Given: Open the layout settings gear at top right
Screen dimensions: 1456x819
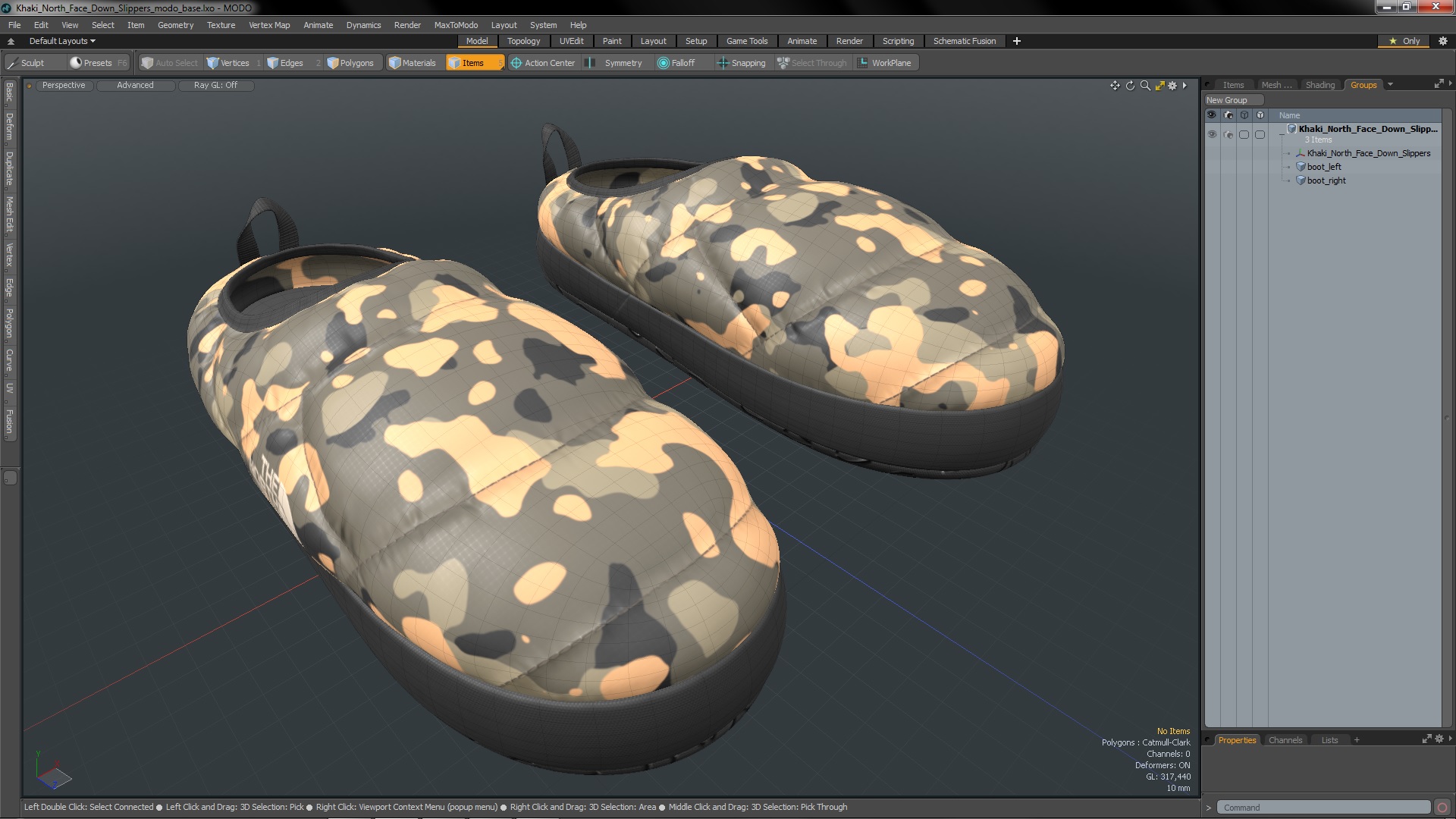Looking at the screenshot, I should pos(1443,41).
